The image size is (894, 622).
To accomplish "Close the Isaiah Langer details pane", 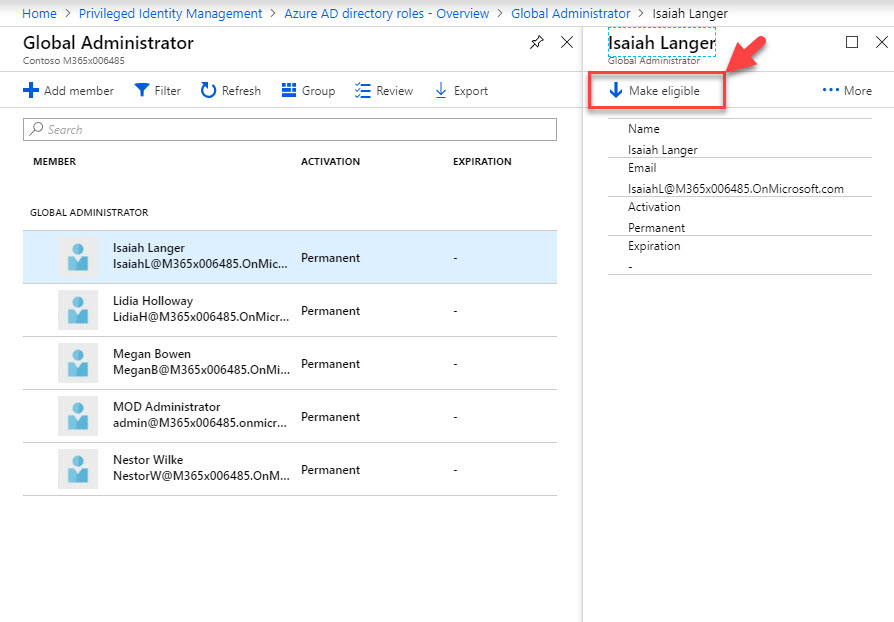I will [881, 42].
